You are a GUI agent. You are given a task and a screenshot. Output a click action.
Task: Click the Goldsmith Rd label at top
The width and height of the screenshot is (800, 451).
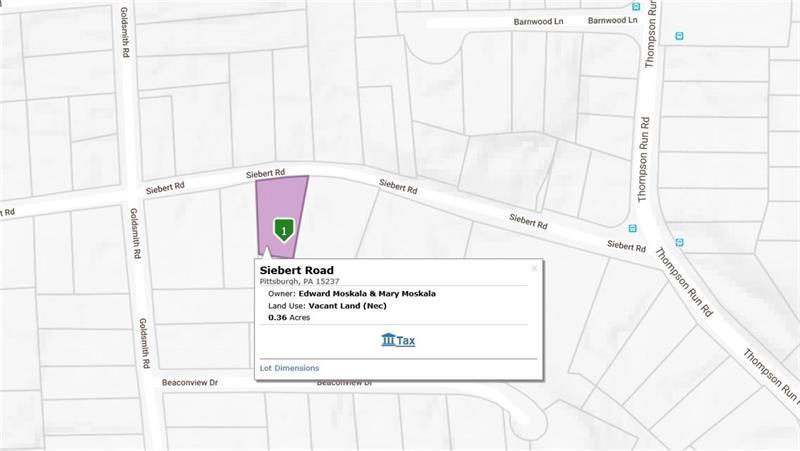[124, 32]
